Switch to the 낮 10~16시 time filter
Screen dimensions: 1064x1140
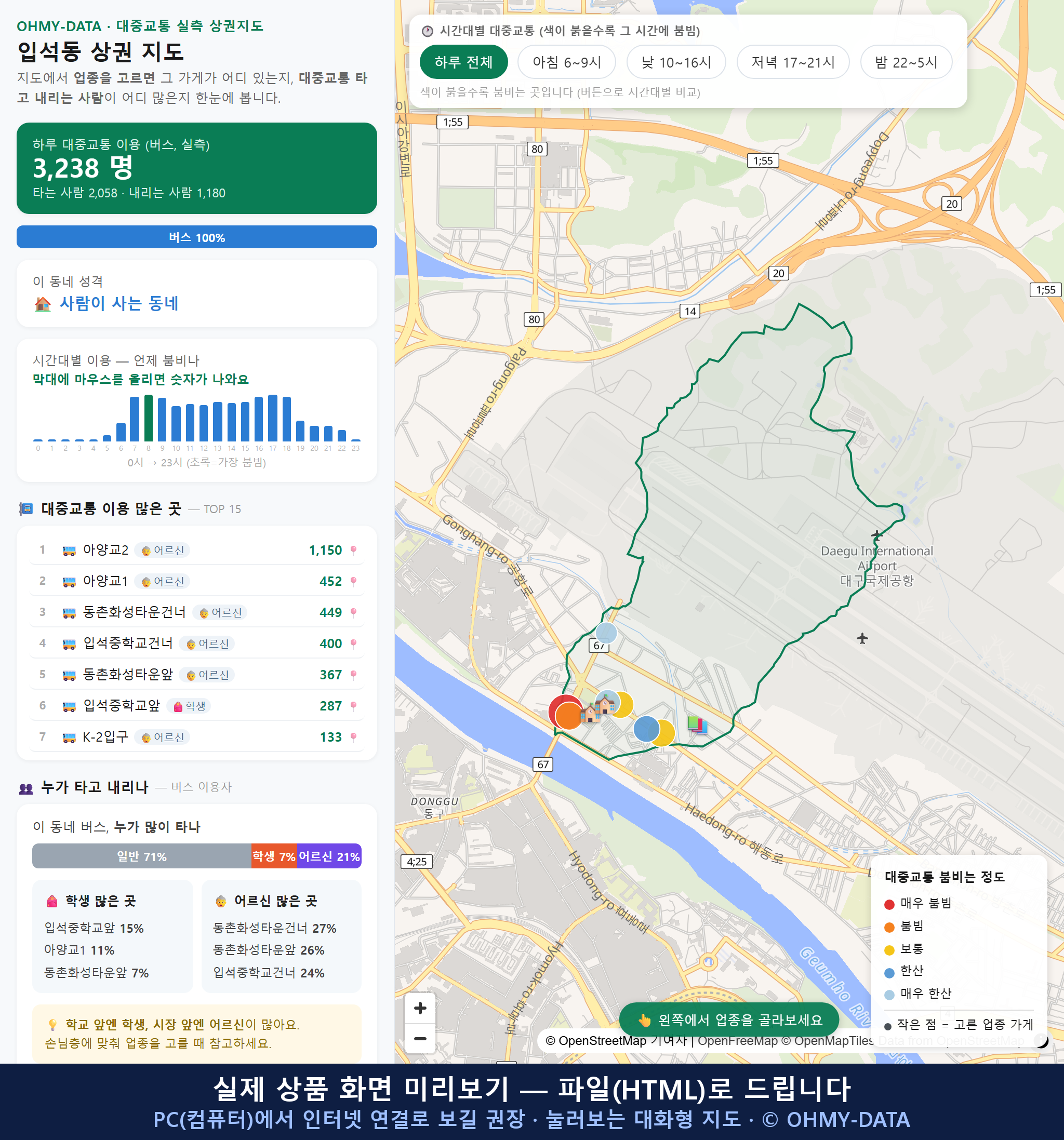pyautogui.click(x=676, y=62)
